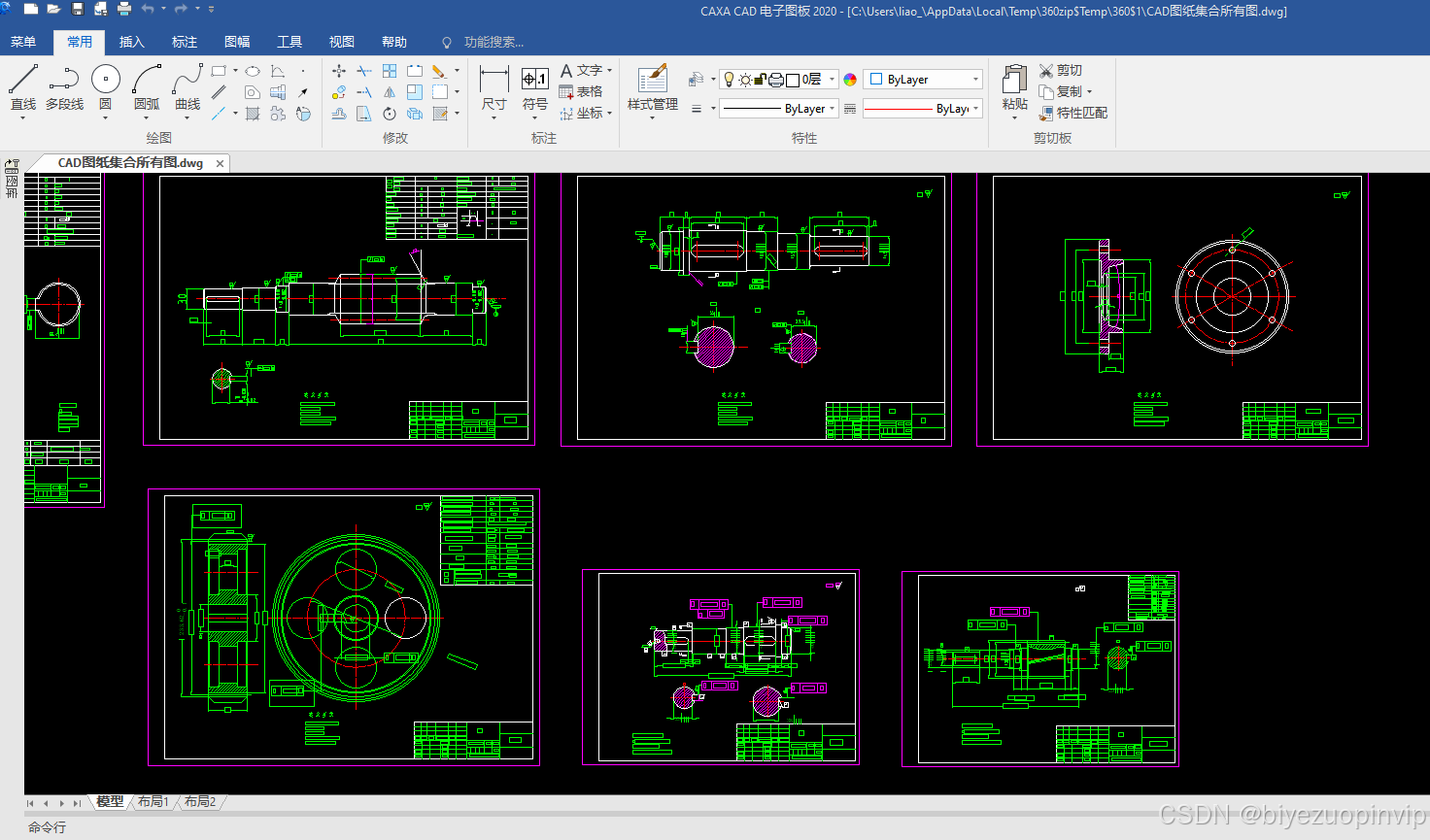Open the 菜单 menu tab
This screenshot has height=840, width=1430.
point(22,42)
